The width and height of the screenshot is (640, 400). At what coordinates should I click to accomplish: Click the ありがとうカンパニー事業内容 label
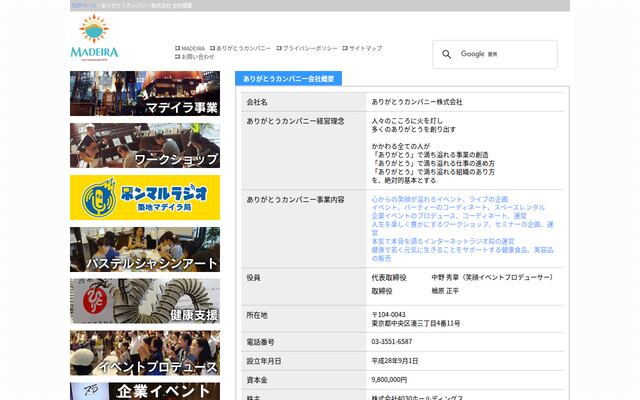[x=295, y=200]
